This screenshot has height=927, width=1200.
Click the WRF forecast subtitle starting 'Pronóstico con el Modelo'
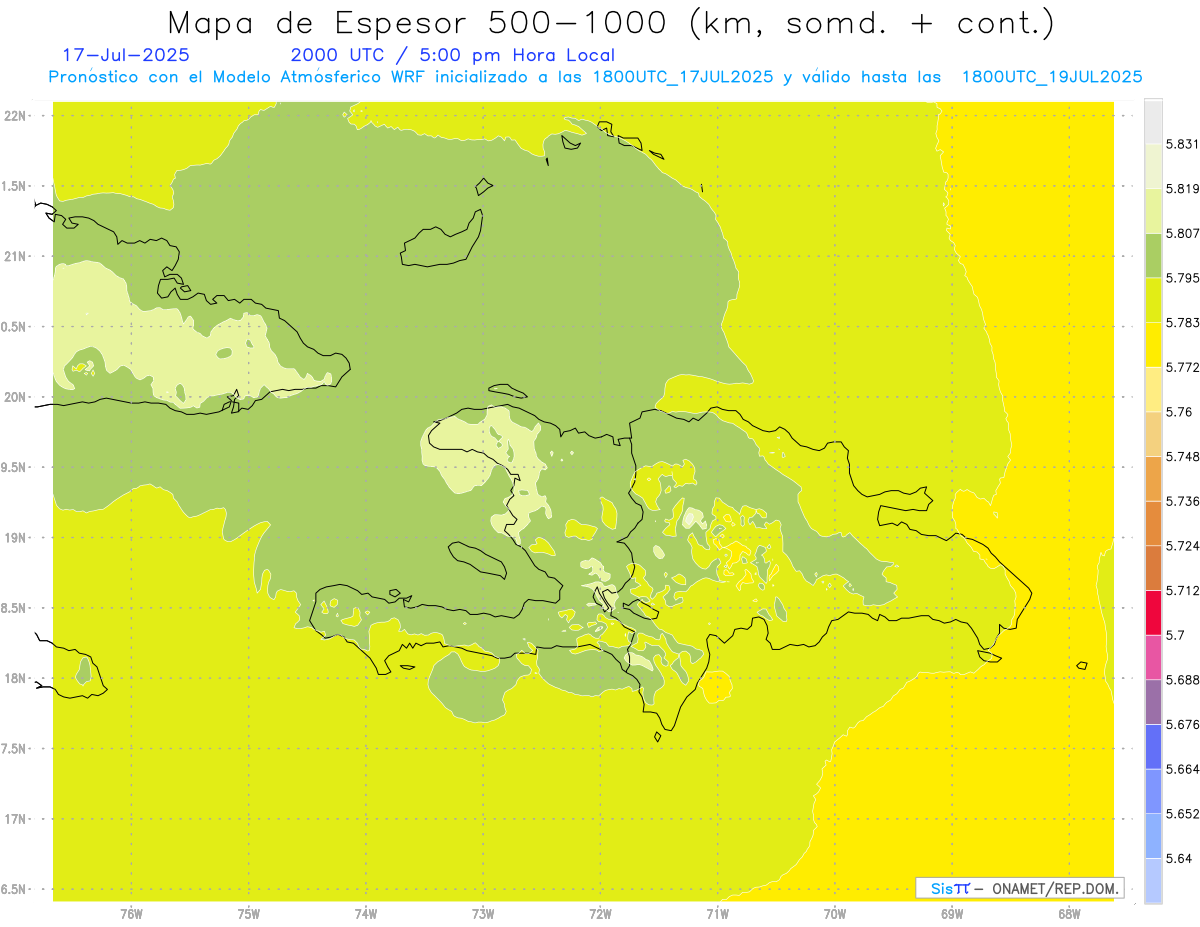point(595,77)
